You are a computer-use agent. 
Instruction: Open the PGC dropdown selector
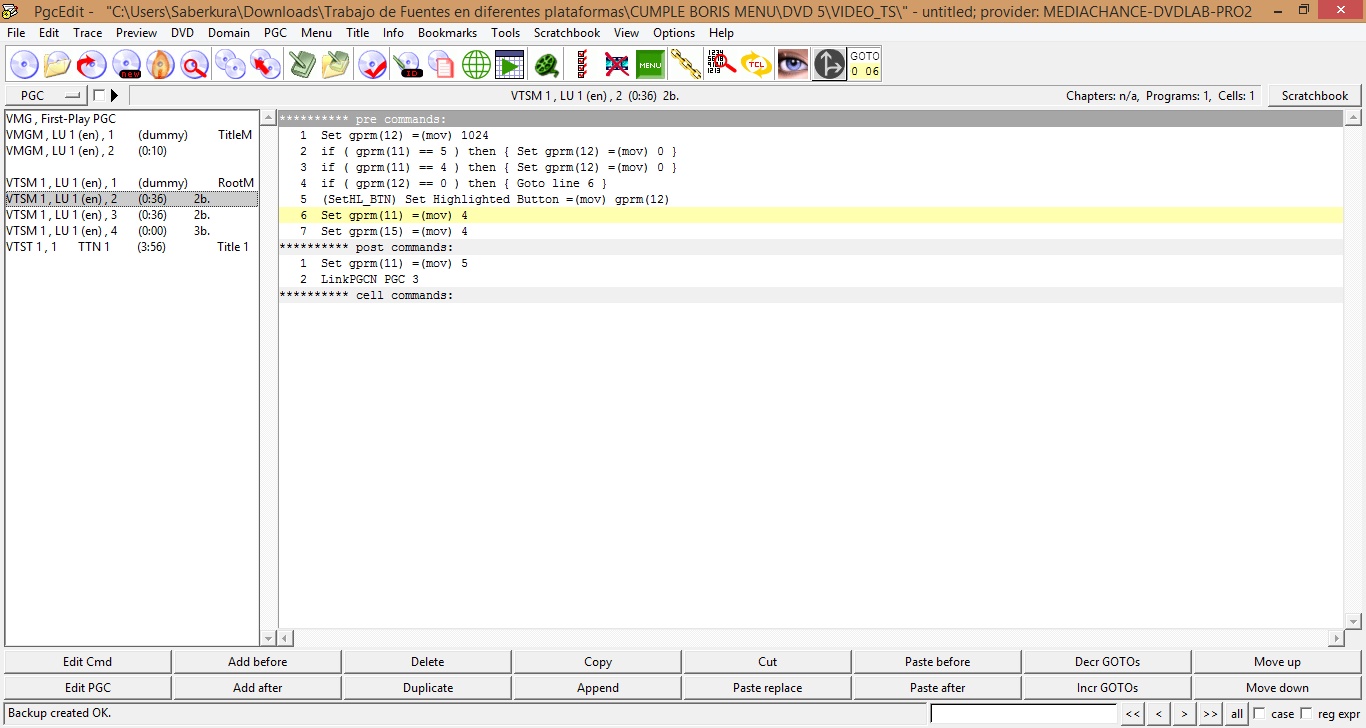click(46, 96)
